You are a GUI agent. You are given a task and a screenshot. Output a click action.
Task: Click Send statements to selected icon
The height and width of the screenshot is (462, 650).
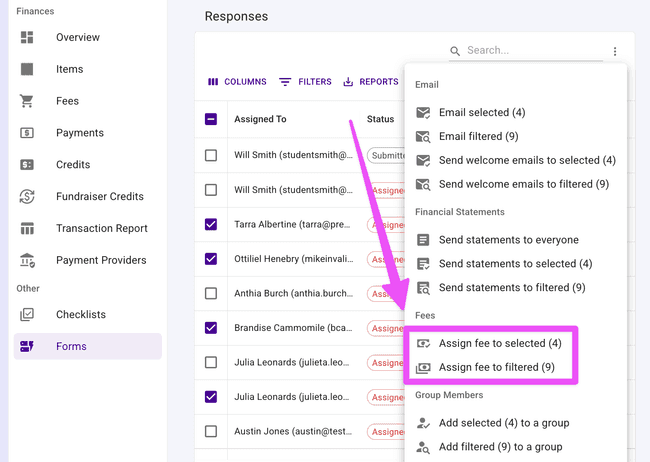pyautogui.click(x=423, y=264)
